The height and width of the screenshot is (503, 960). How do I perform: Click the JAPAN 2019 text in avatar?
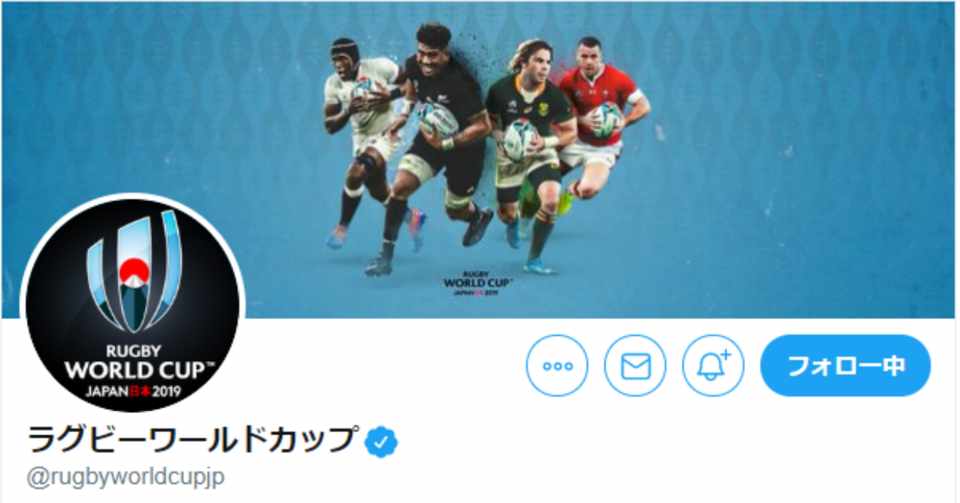click(133, 391)
